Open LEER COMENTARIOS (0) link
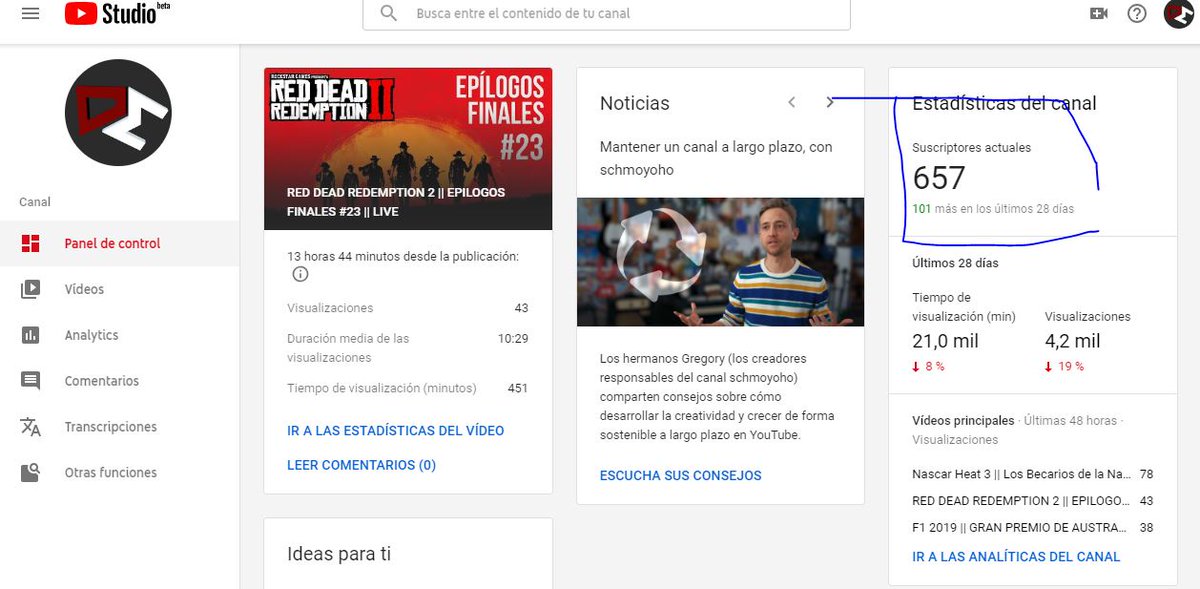 click(362, 465)
